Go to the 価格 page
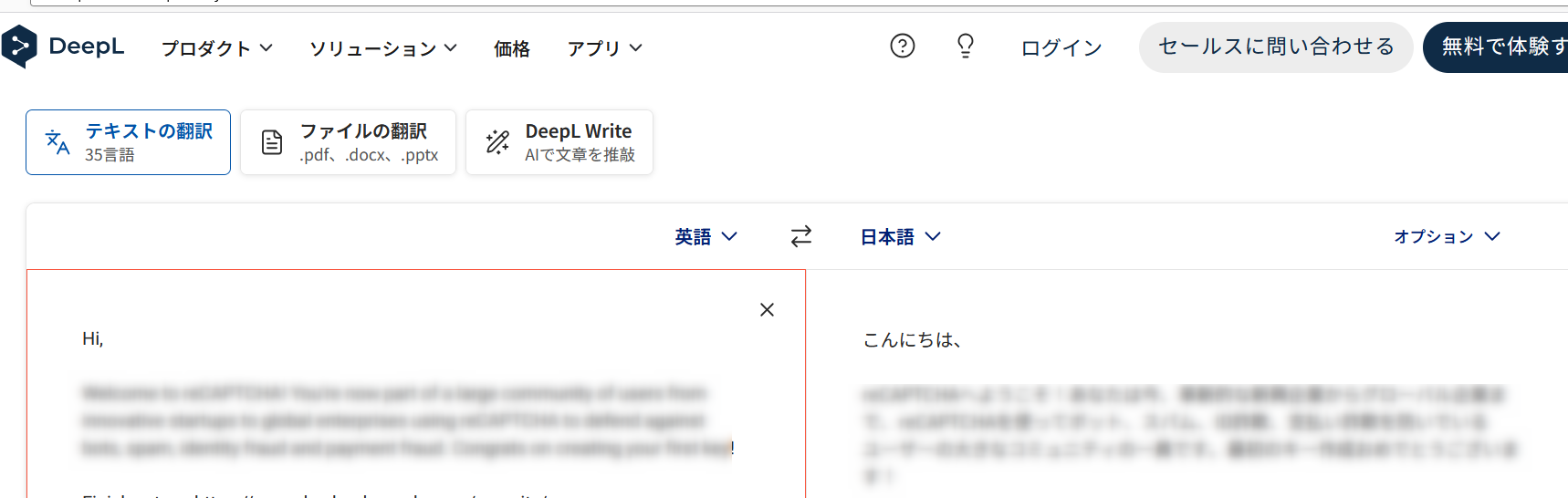 (x=512, y=48)
